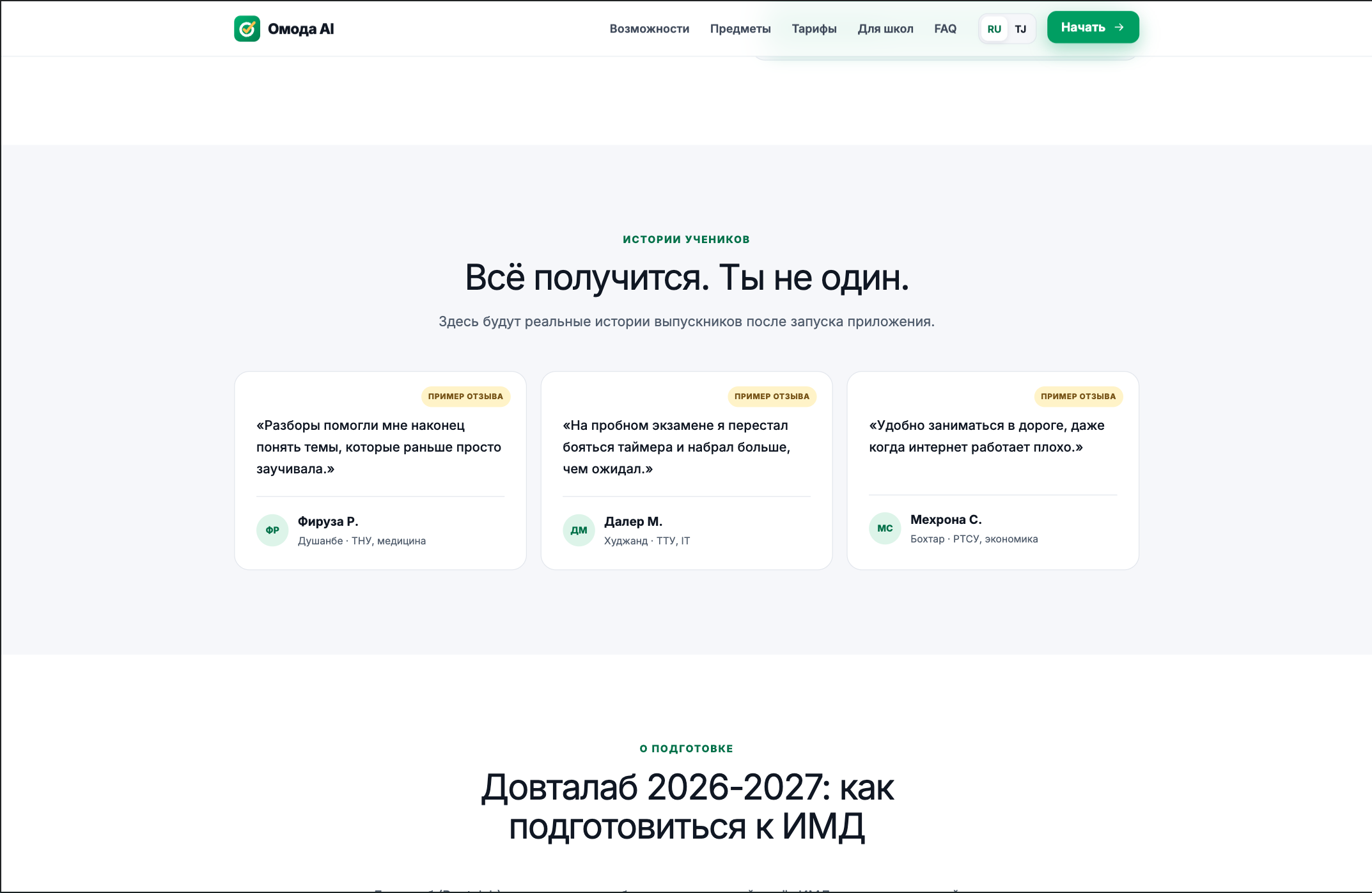Click the ПРИМЕР ОТЗЫВА badge on Мехрона's card
This screenshot has height=893, width=1372.
tap(1078, 397)
